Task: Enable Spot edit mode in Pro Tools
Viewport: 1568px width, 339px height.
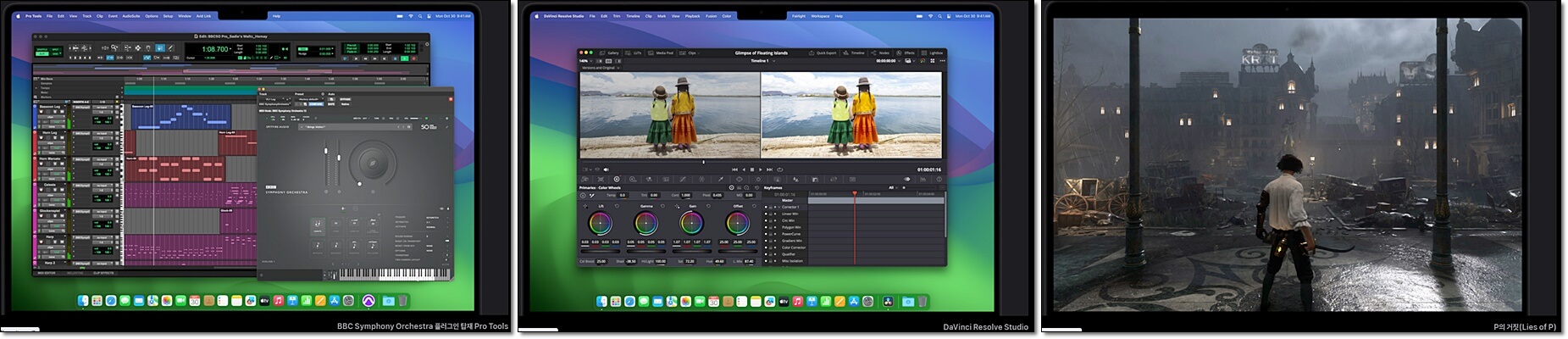Action: (x=58, y=50)
